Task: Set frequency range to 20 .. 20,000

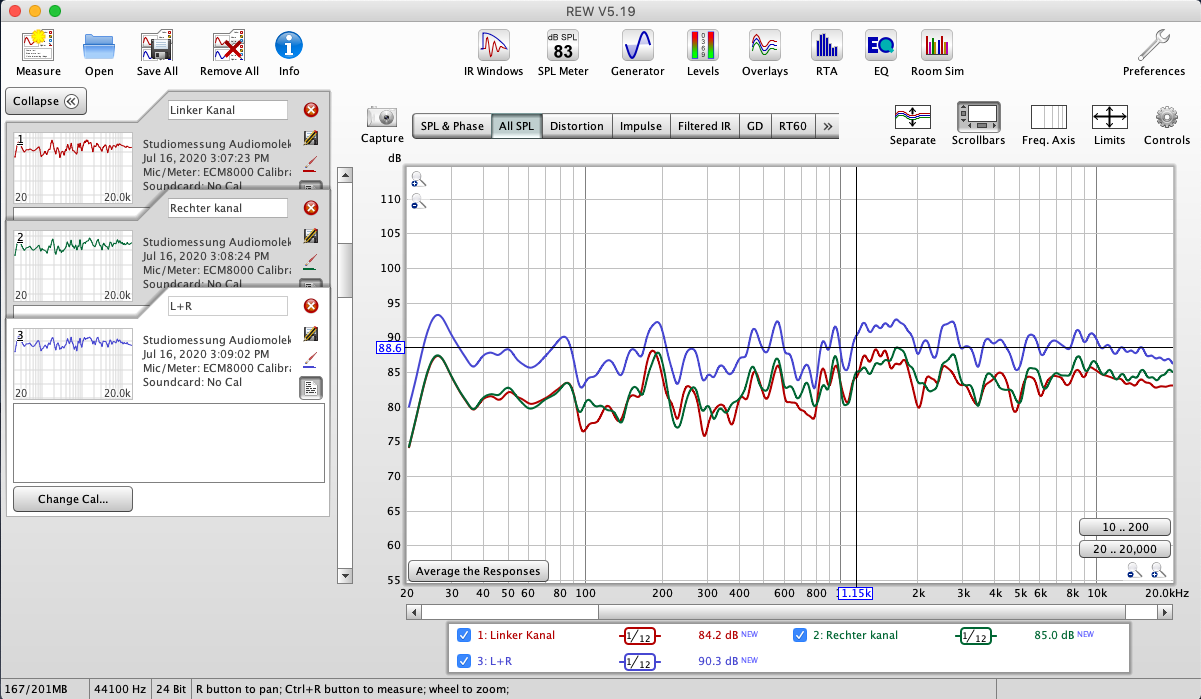Action: [x=1125, y=549]
